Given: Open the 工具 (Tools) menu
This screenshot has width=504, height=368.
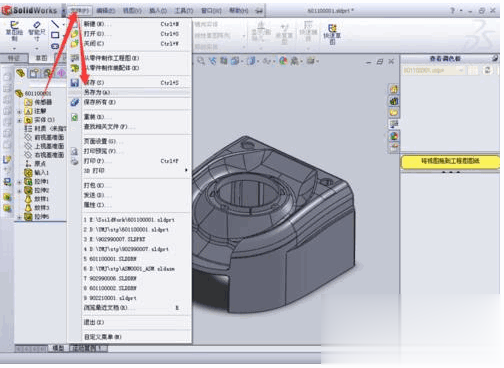Looking at the screenshot, I should click(x=183, y=11).
